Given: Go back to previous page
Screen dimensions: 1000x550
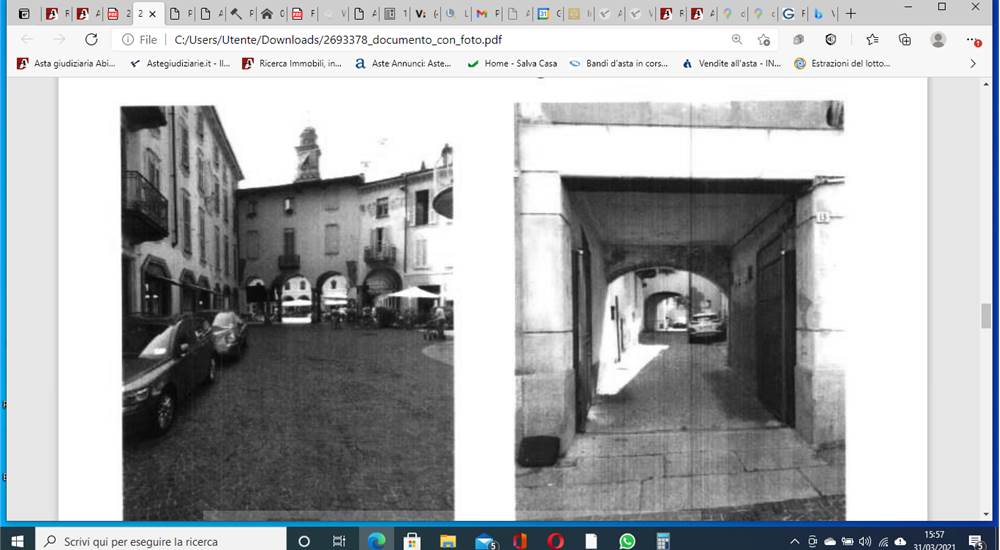Looking at the screenshot, I should (x=27, y=40).
